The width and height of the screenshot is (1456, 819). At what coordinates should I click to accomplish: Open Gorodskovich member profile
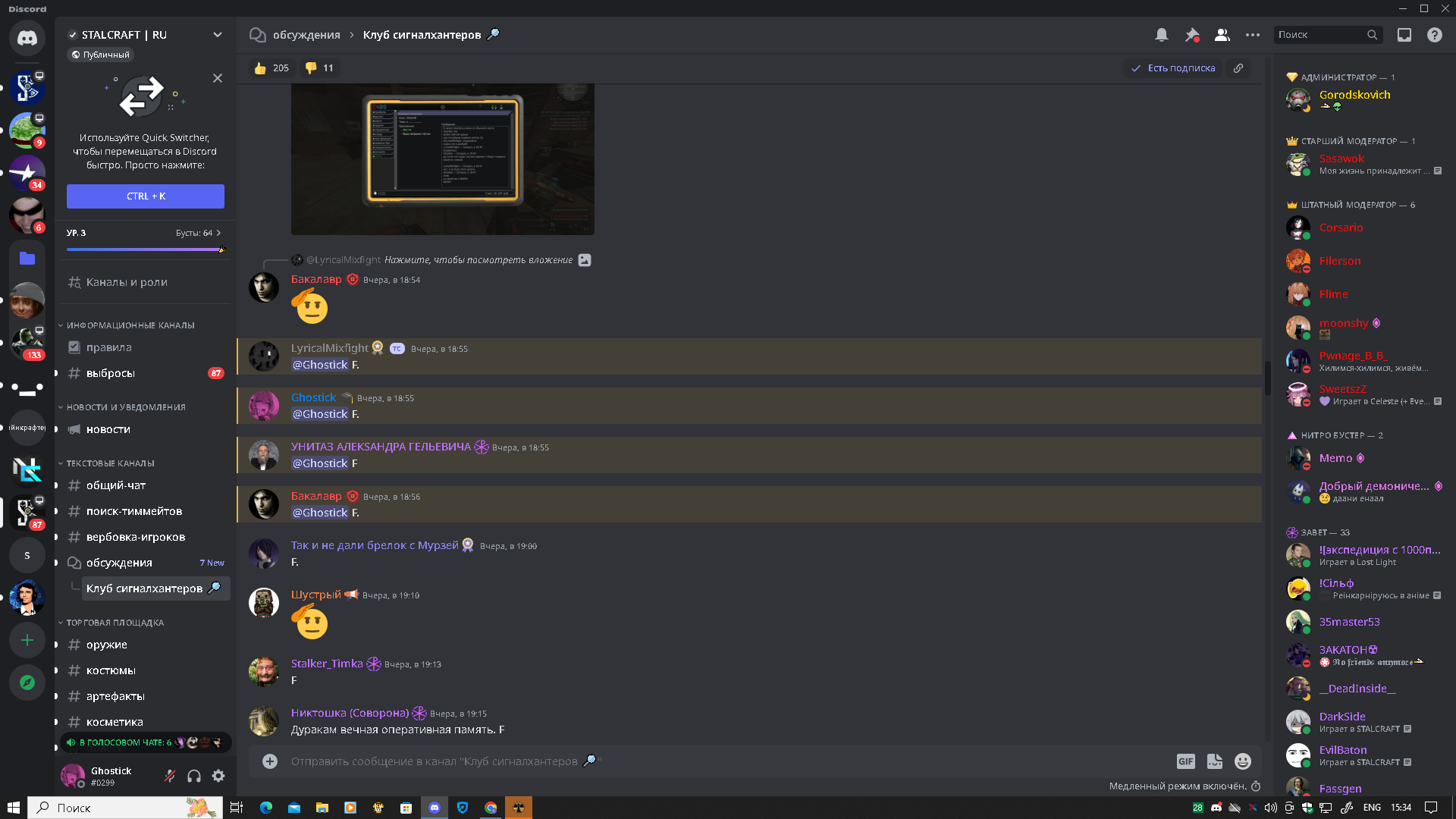(x=1363, y=99)
